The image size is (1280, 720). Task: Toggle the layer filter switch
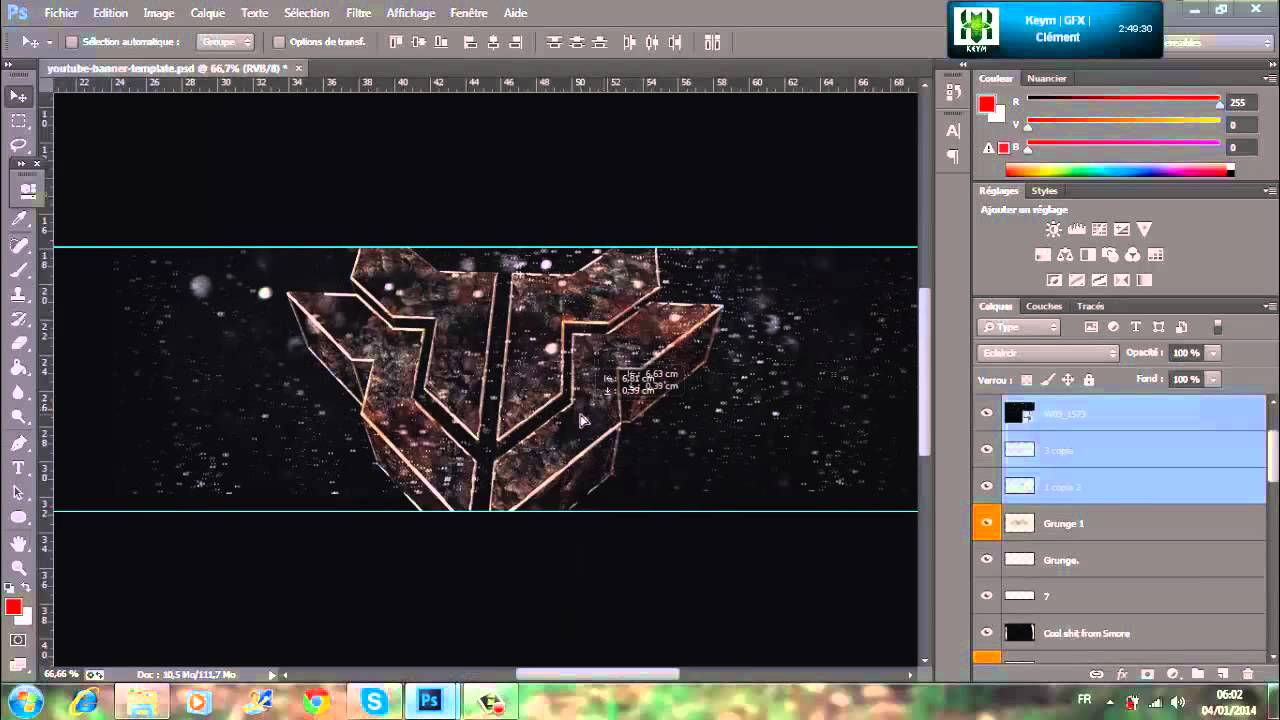click(1217, 327)
